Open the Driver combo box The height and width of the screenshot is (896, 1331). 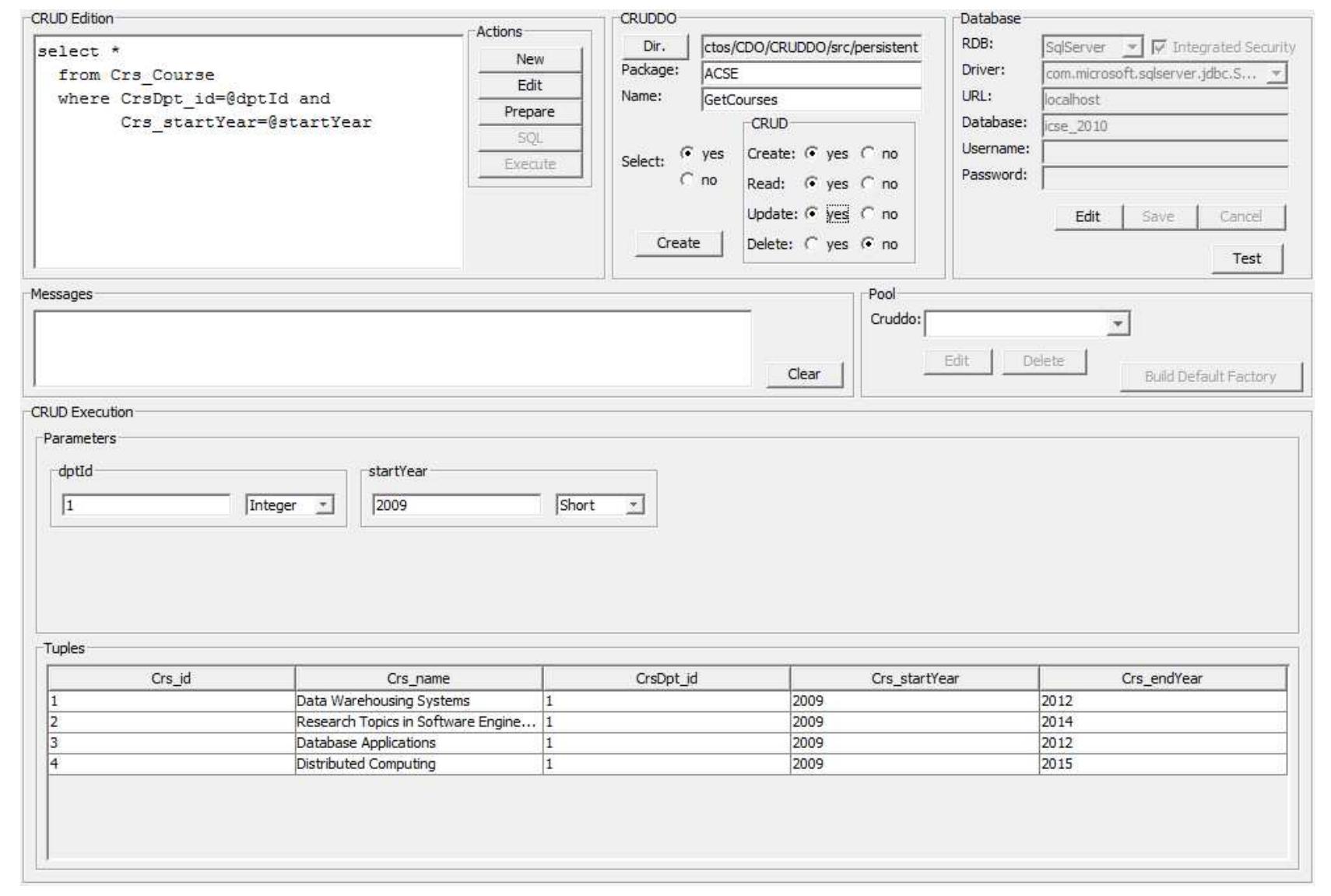coord(1277,73)
